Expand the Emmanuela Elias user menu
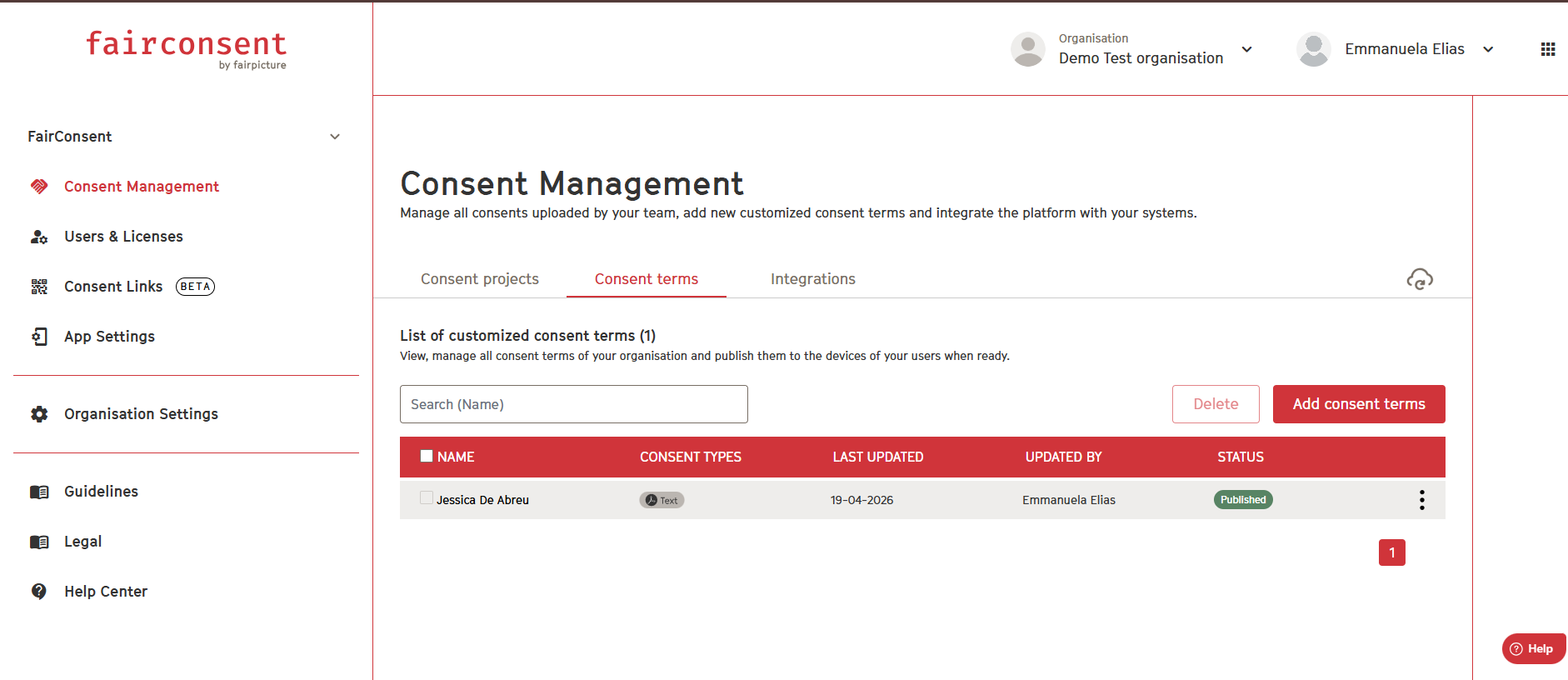The width and height of the screenshot is (1568, 680). [1488, 49]
